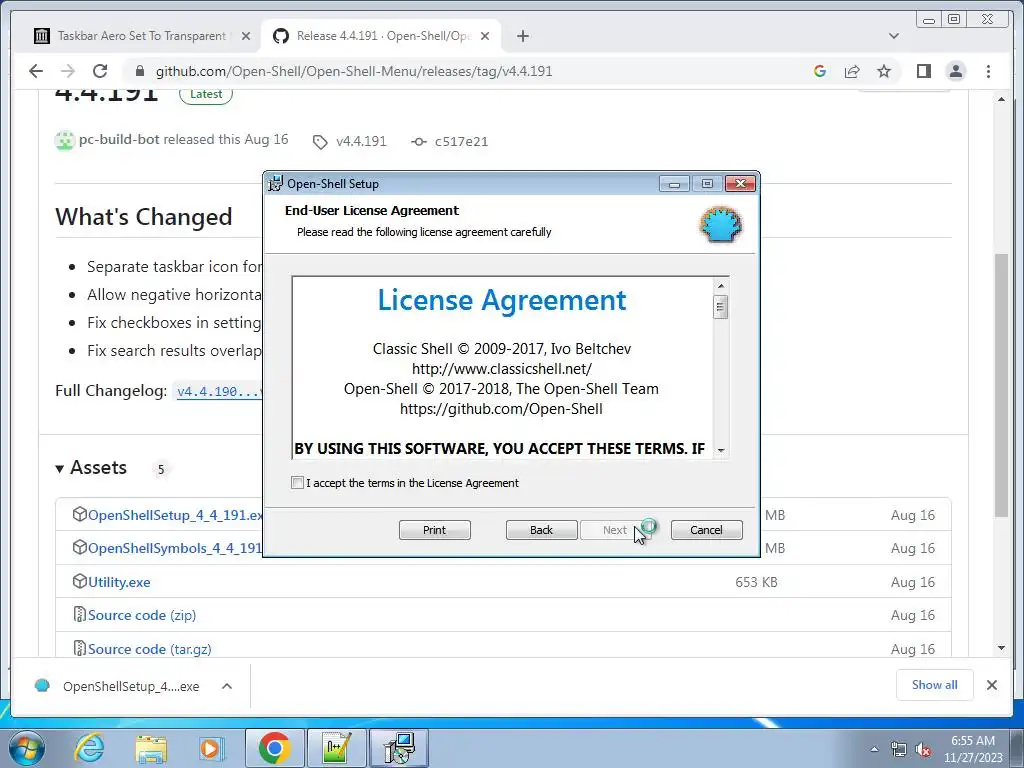
Task: Go back in Chrome browser
Action: [x=36, y=71]
